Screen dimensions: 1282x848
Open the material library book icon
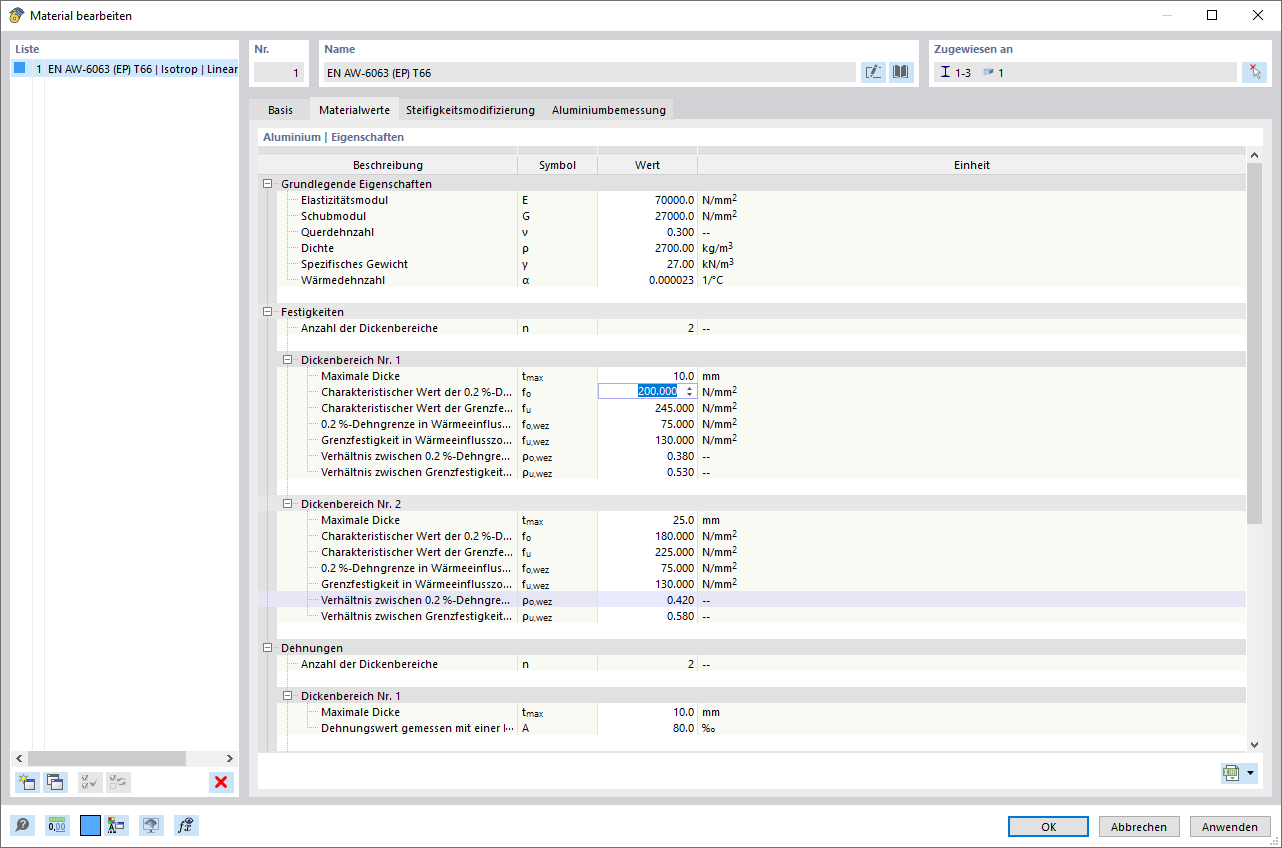902,72
